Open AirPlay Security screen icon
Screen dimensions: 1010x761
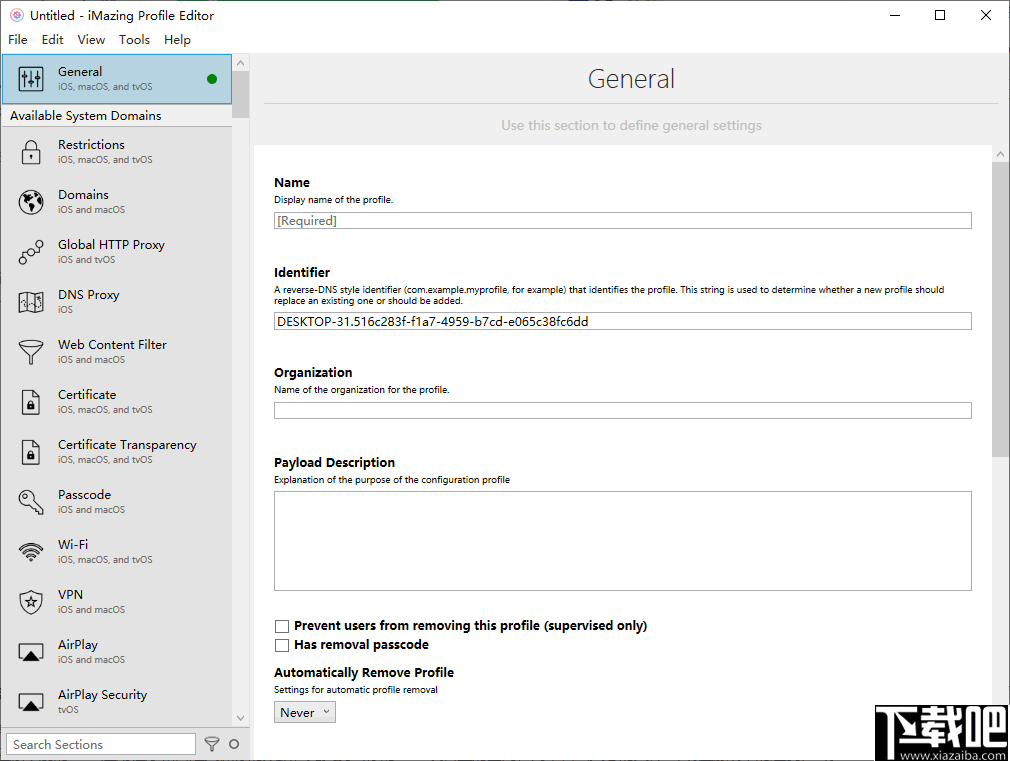pos(31,702)
